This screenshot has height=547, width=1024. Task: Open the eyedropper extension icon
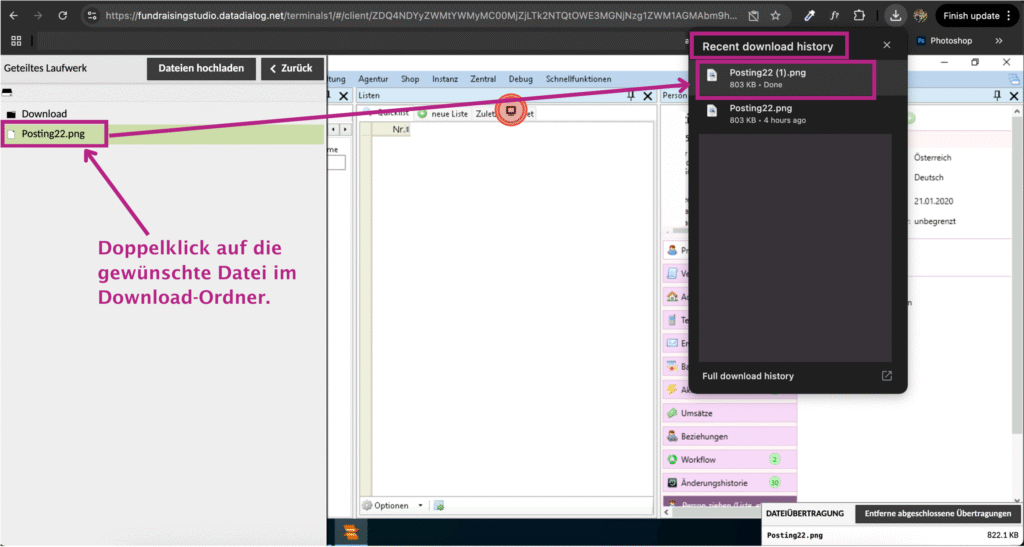point(809,16)
